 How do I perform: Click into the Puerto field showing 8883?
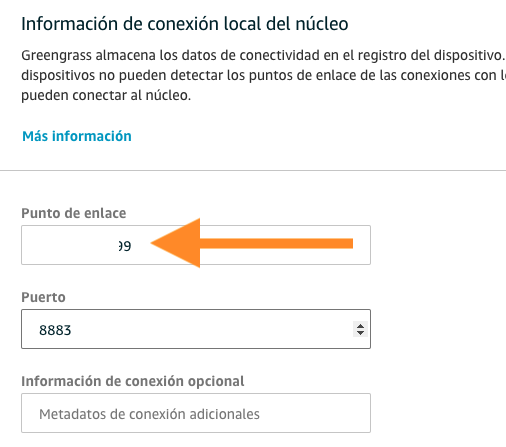pyautogui.click(x=196, y=329)
